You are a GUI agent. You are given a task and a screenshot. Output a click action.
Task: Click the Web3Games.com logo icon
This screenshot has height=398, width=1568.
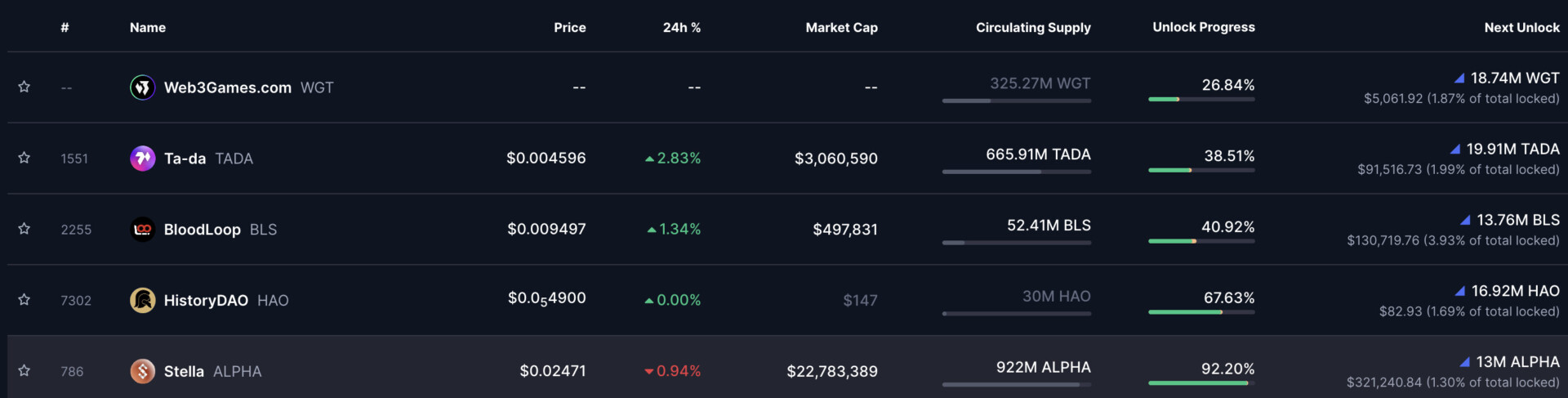coord(143,87)
